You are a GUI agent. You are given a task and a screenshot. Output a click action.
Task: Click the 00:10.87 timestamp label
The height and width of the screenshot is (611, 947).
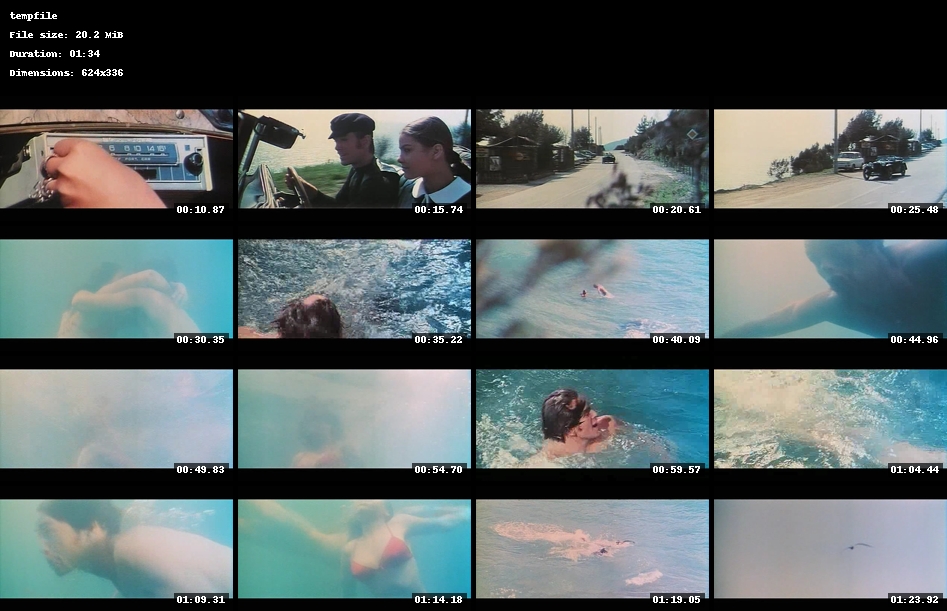[201, 210]
